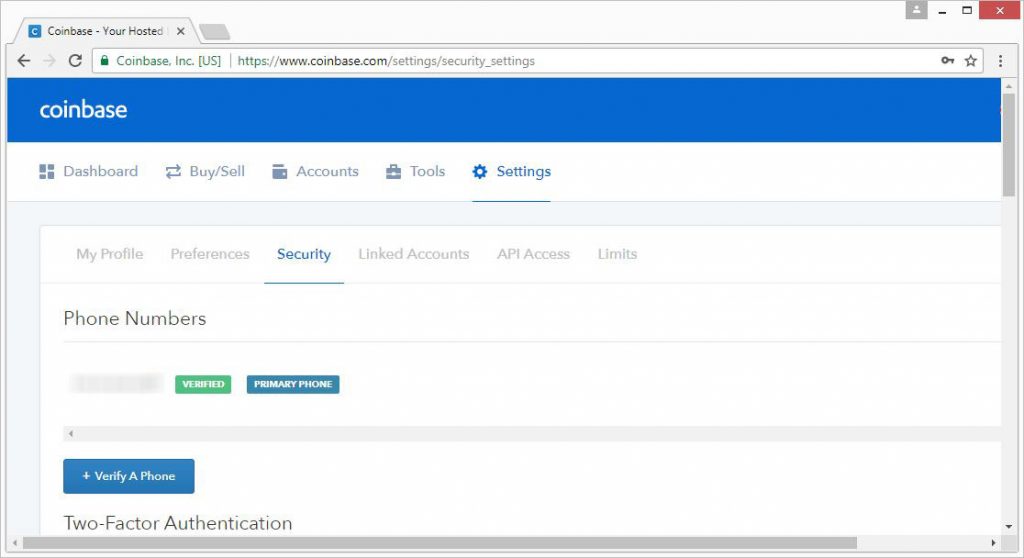Image resolution: width=1024 pixels, height=558 pixels.
Task: Click the Buy/Sell arrows icon
Action: pyautogui.click(x=173, y=171)
